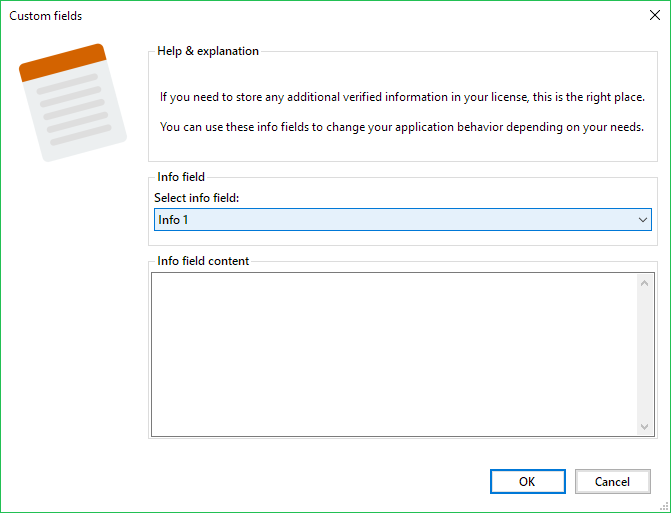Screen dimensions: 671x513
Task: Click the 'Info field content' group title
Action: pos(203,261)
